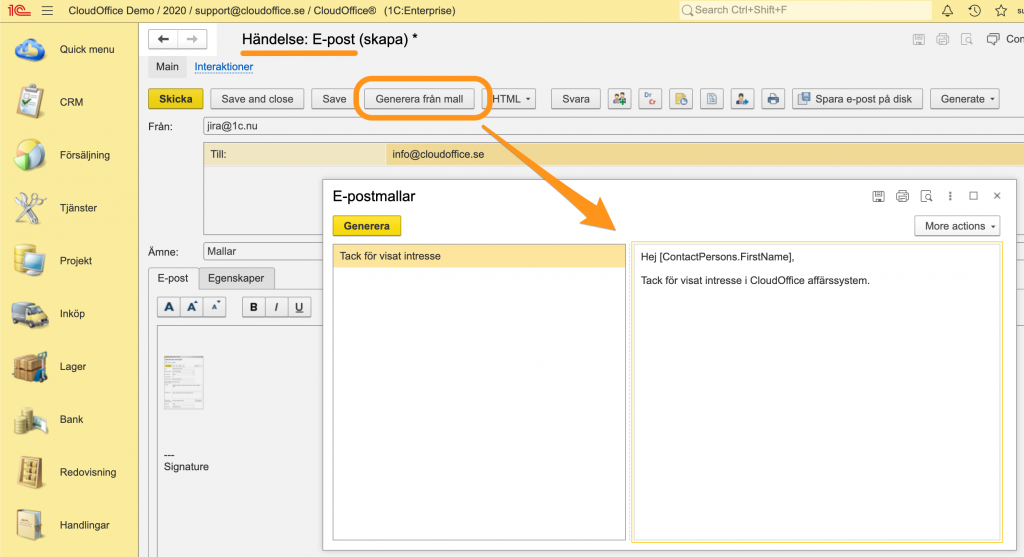Open the conversation chat bubble icon

(993, 39)
